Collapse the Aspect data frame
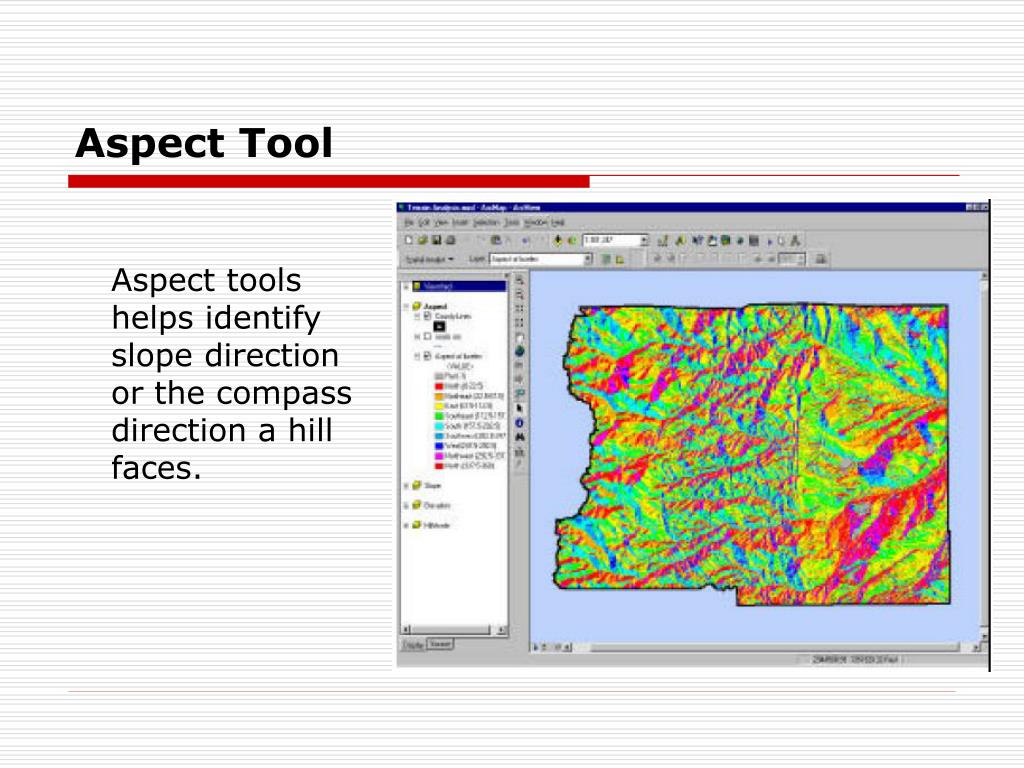 coord(406,306)
